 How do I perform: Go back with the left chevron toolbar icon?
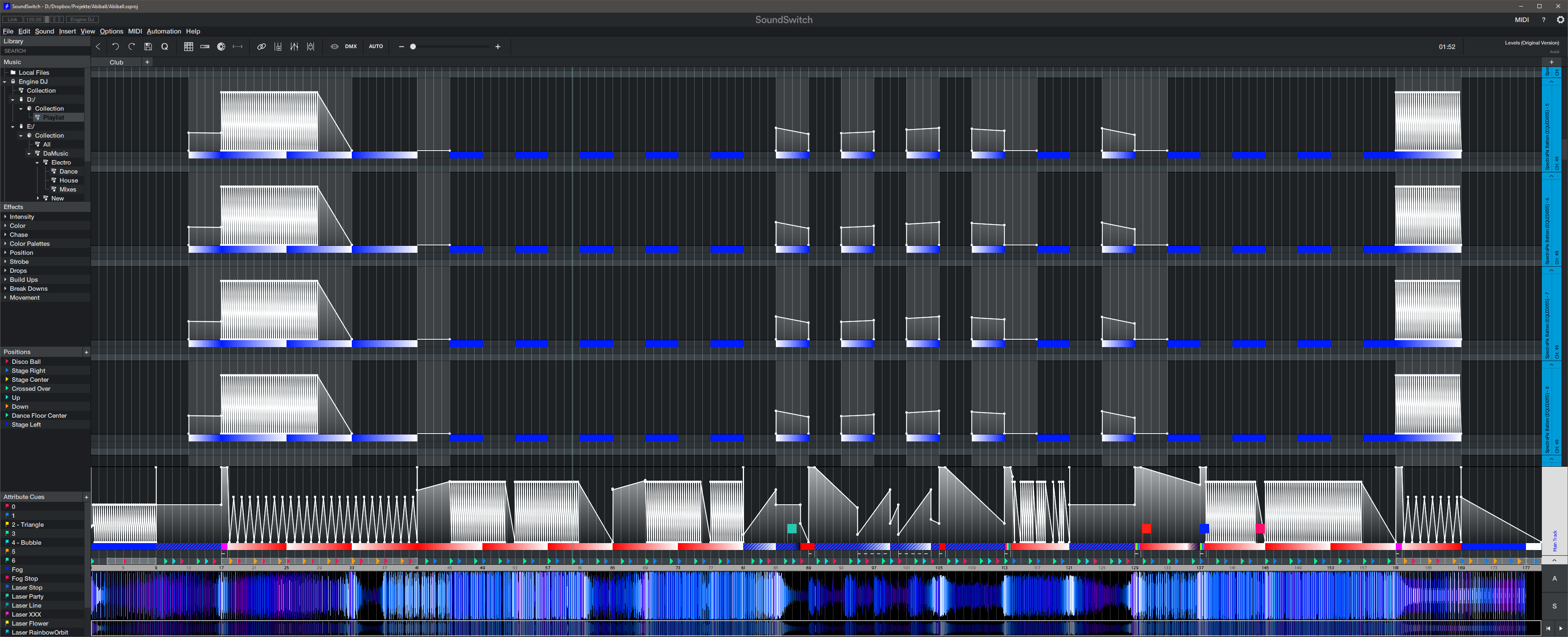(98, 46)
